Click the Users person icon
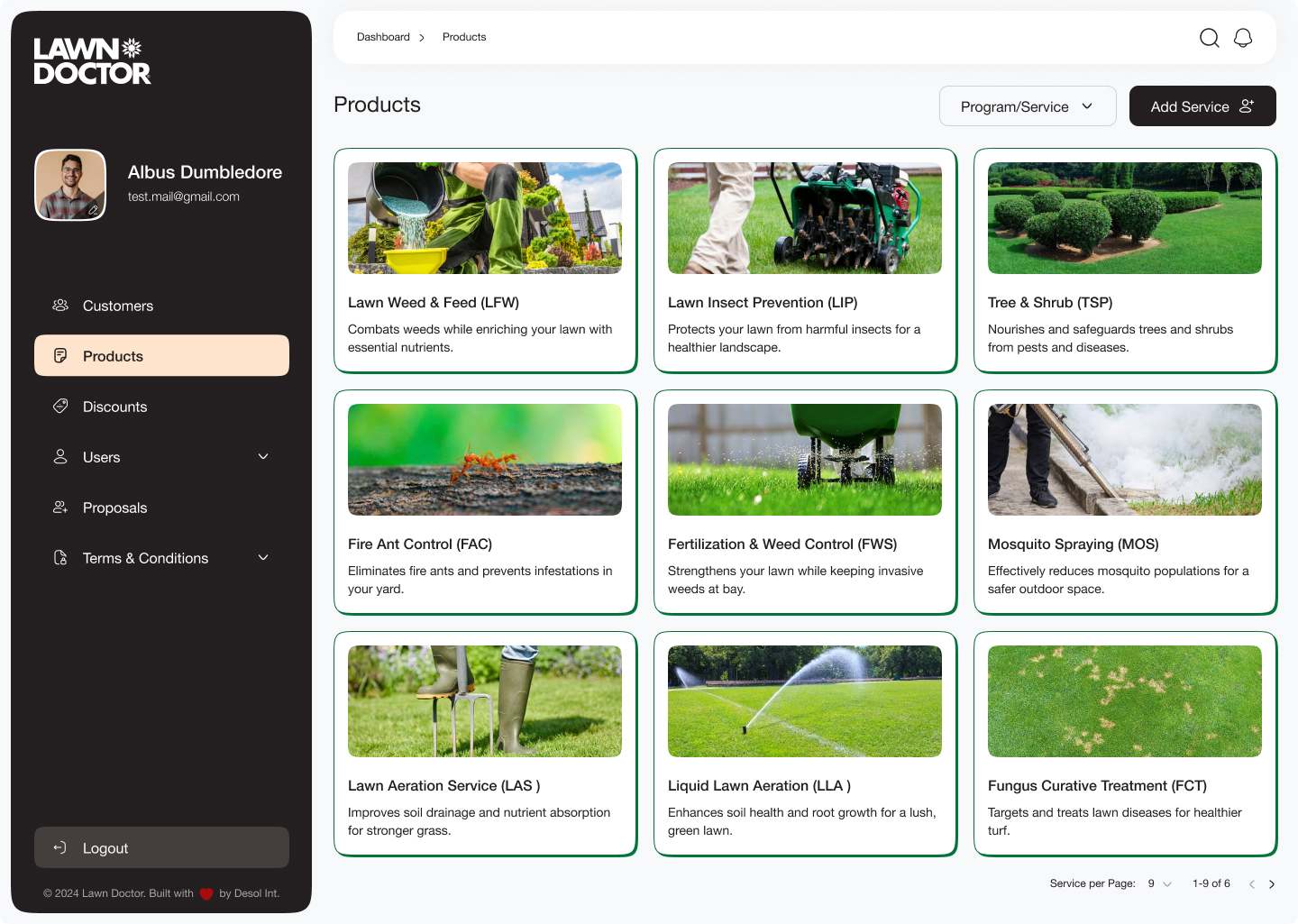1298x924 pixels. coord(60,457)
